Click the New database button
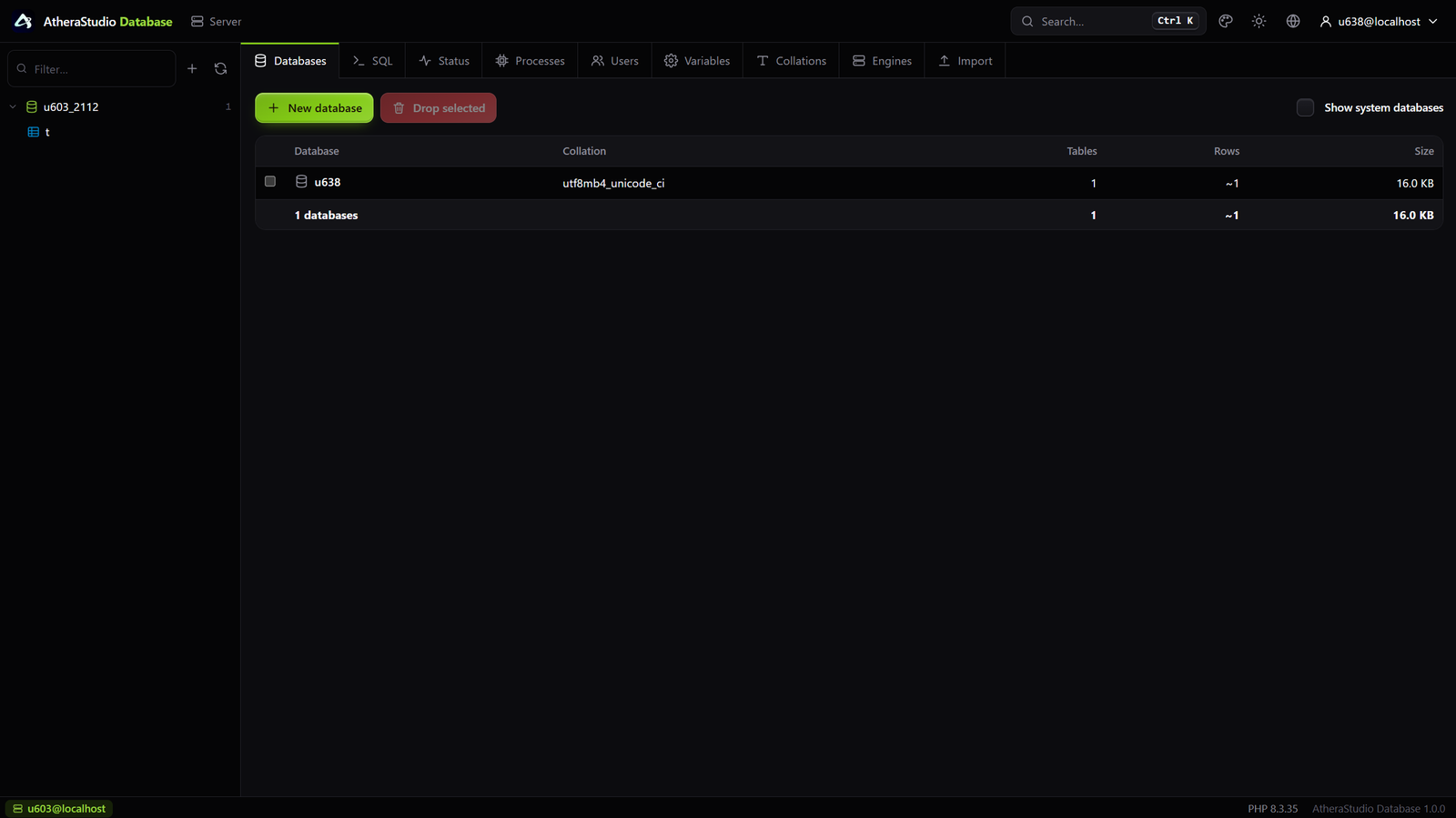Screen dimensions: 1456x818 pyautogui.click(x=314, y=107)
